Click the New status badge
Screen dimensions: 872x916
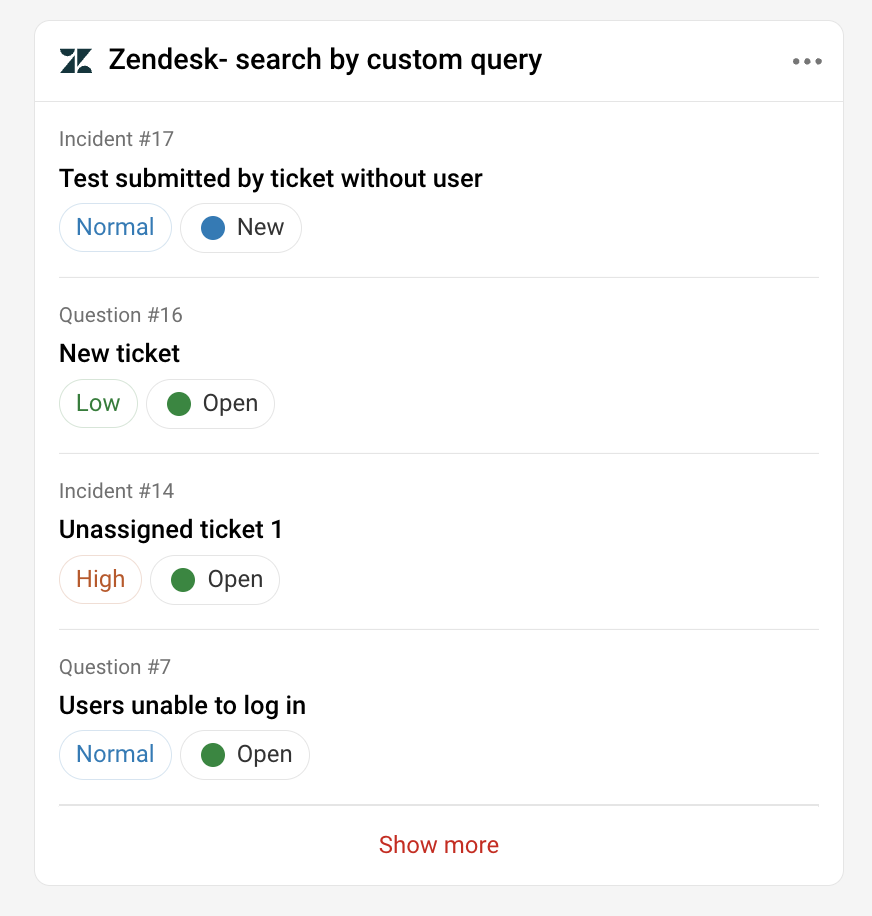pos(241,228)
